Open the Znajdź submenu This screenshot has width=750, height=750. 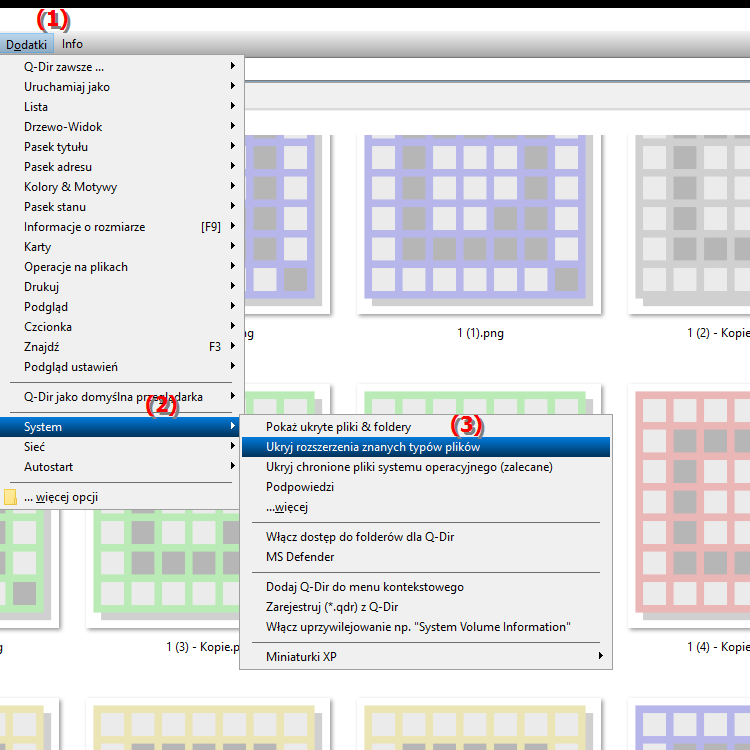point(122,347)
